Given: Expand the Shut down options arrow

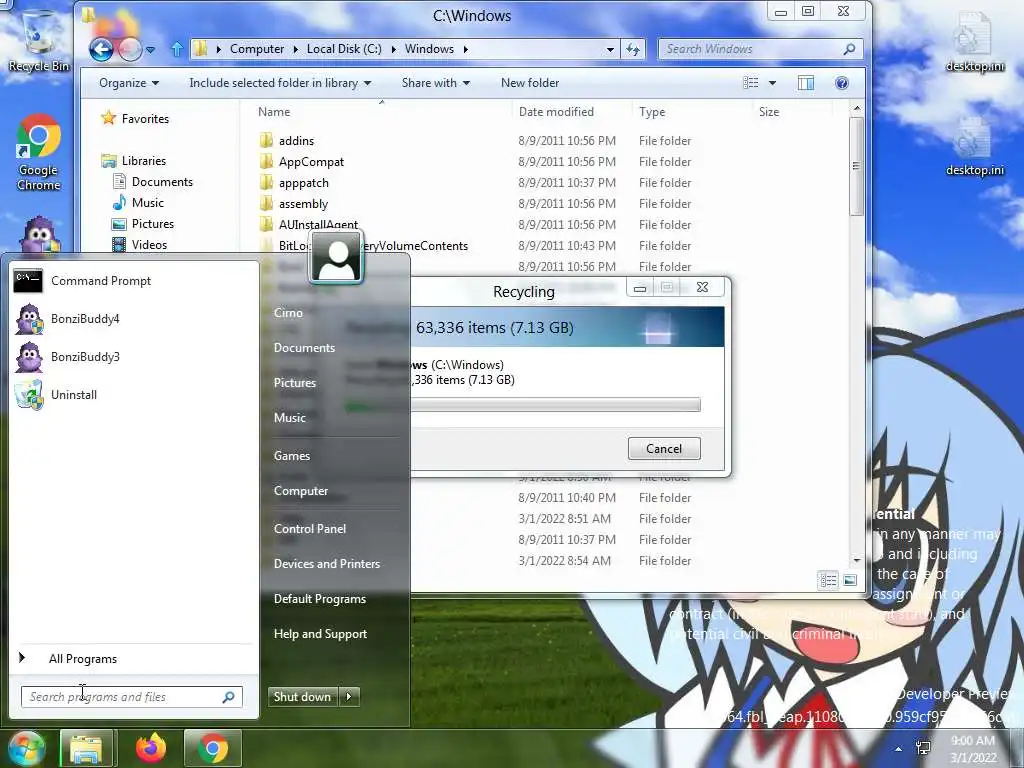Looking at the screenshot, I should point(349,697).
